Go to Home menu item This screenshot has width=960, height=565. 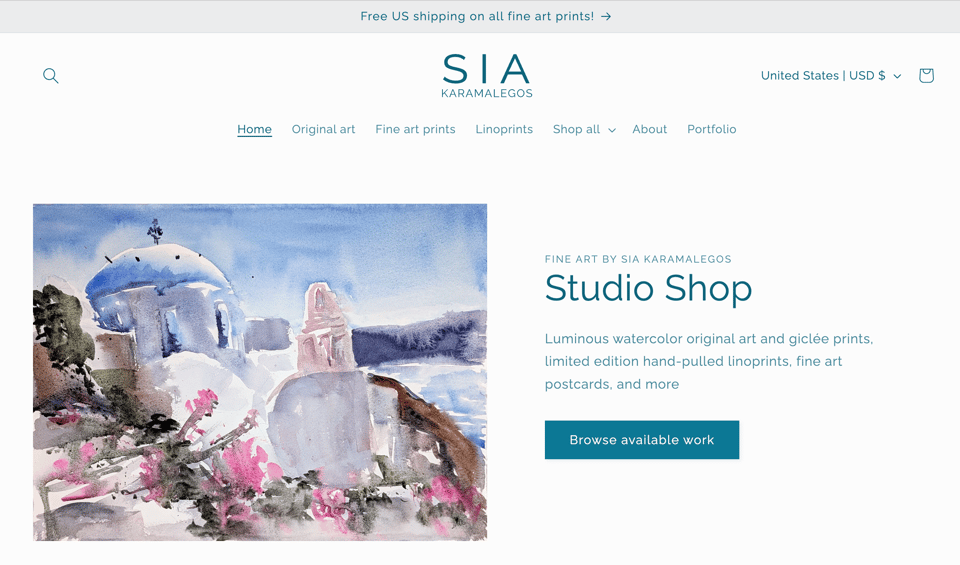255,129
